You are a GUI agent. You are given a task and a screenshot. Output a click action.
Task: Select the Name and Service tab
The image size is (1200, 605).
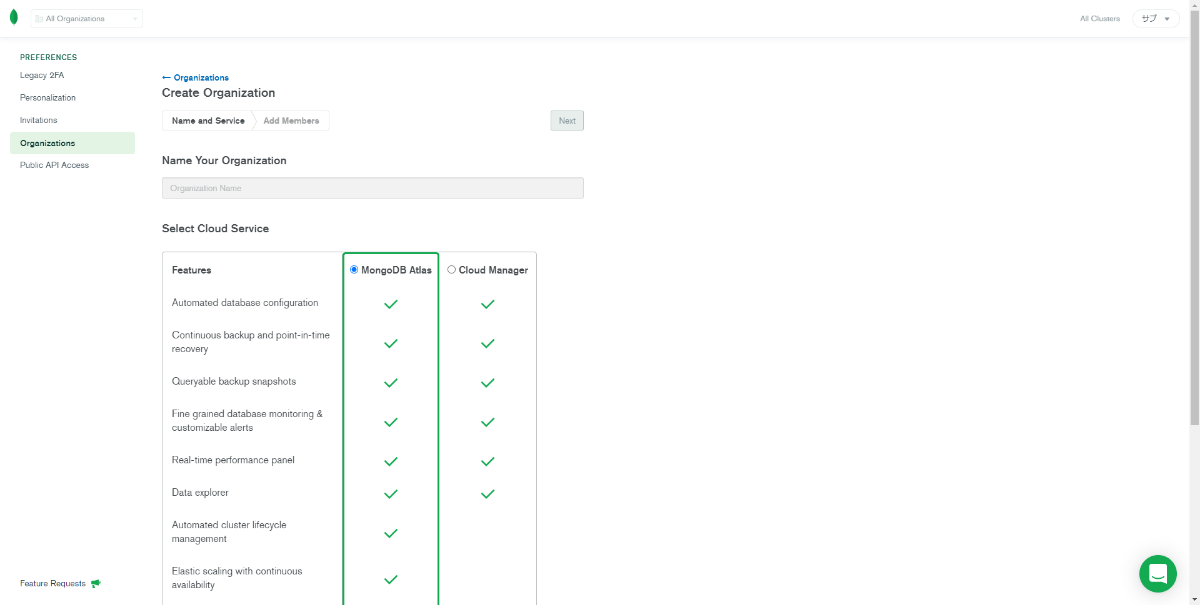click(x=208, y=120)
